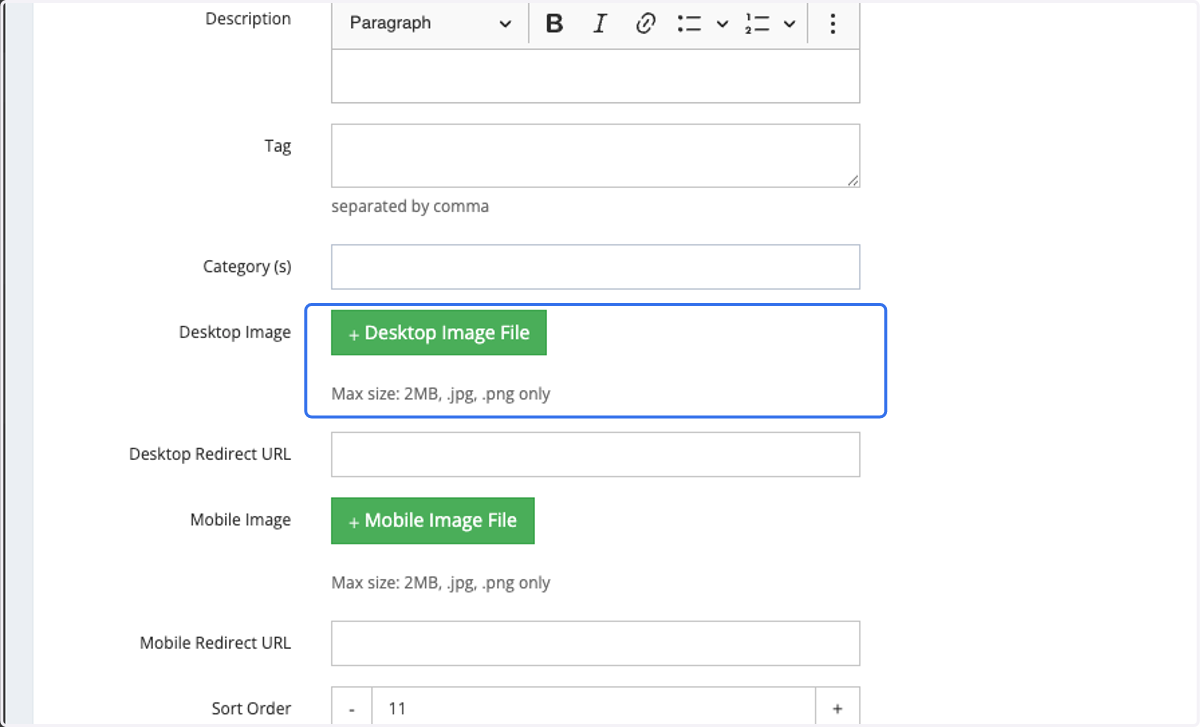This screenshot has width=1200, height=727.
Task: Click the Tag box resize handle
Action: point(853,180)
